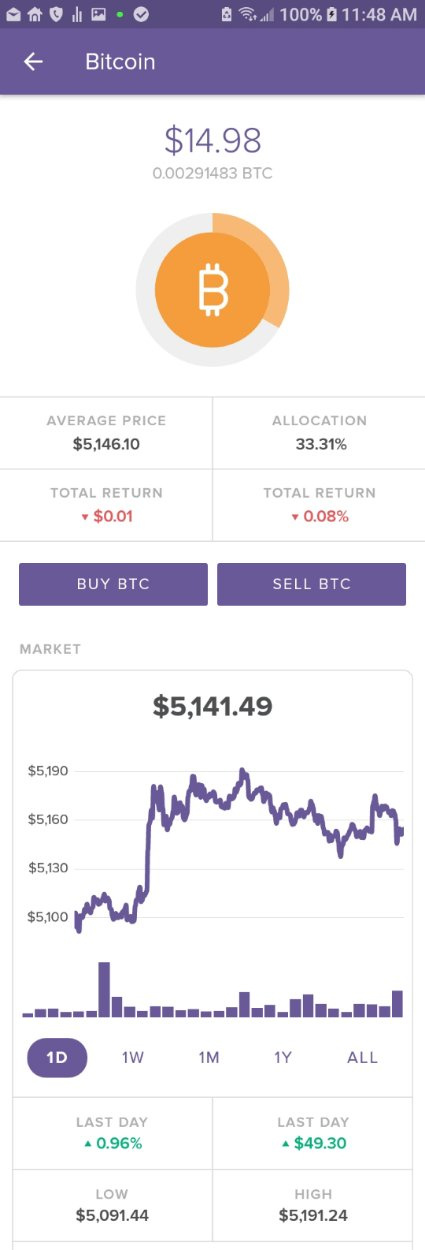Tap the checkmark circle status icon
425x1250 pixels.
pyautogui.click(x=142, y=15)
